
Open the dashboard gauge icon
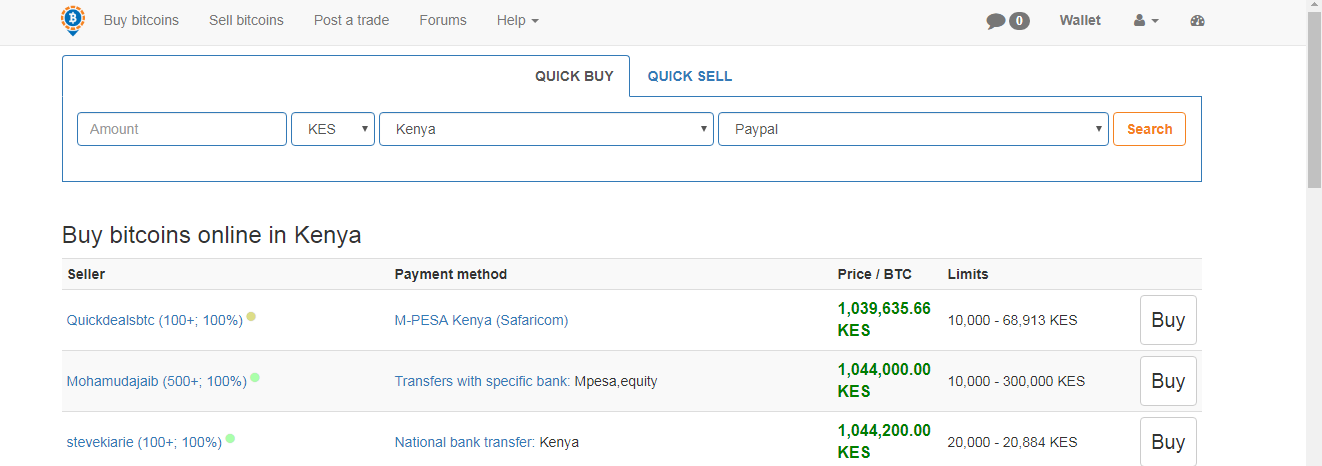[1198, 21]
